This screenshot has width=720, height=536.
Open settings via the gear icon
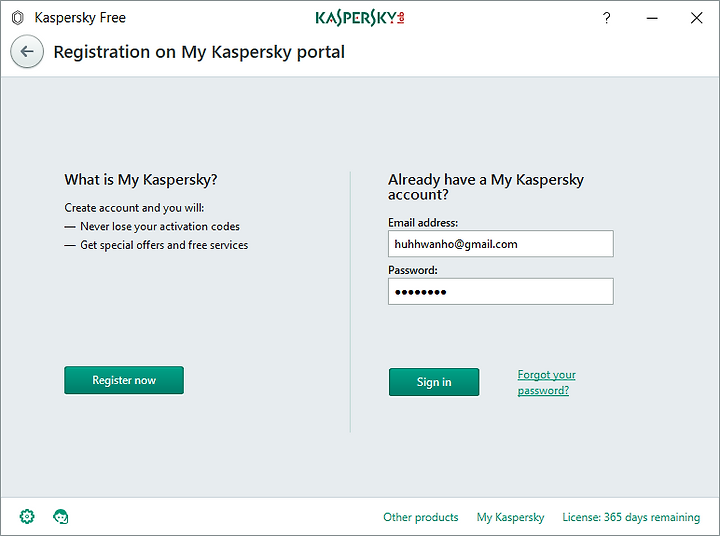click(27, 516)
